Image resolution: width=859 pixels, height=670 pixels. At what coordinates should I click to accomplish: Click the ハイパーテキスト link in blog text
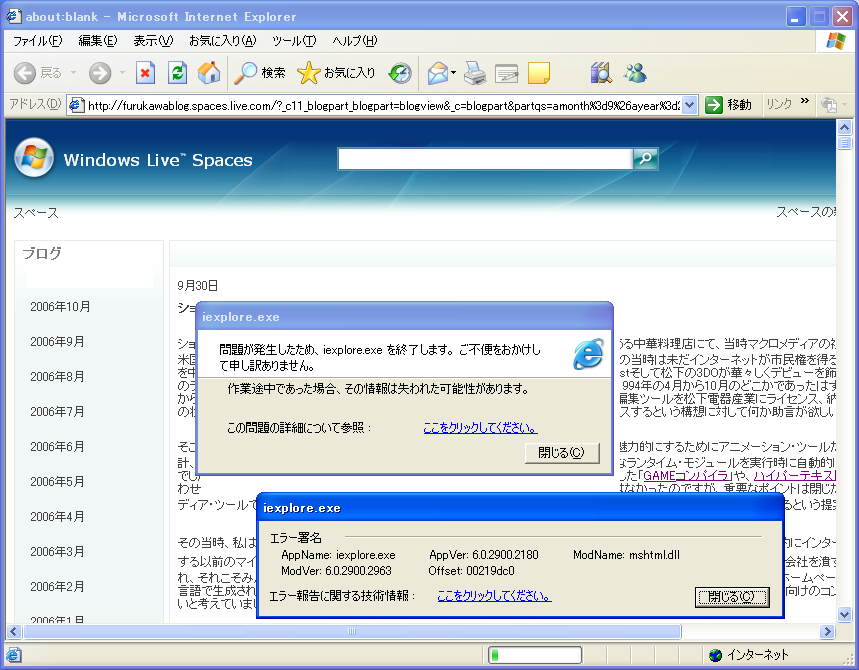coord(795,476)
